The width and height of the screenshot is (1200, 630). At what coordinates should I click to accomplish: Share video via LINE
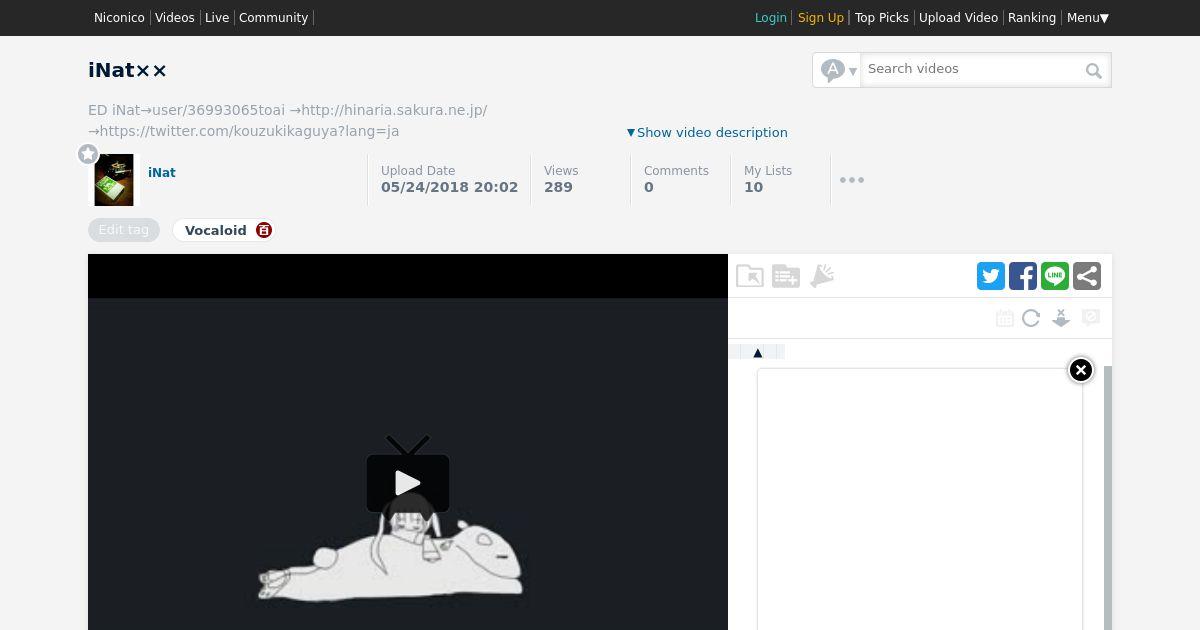pyautogui.click(x=1055, y=276)
